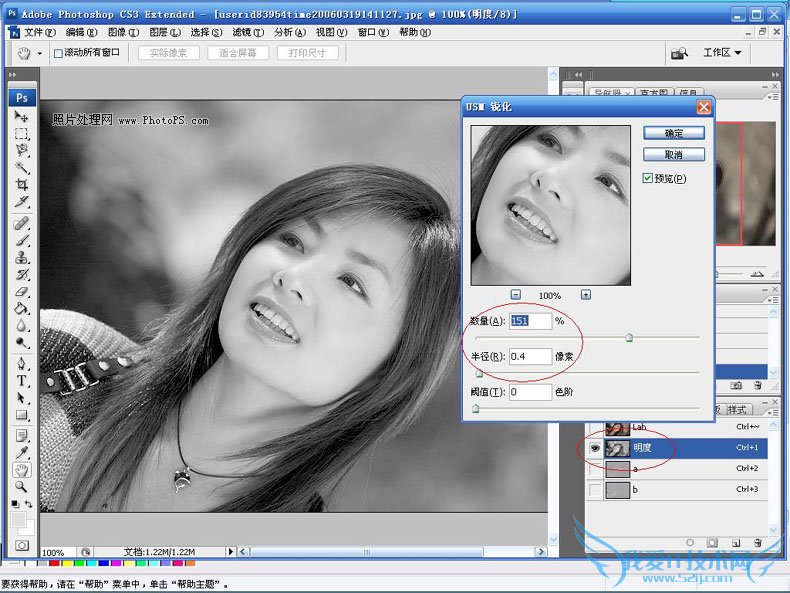Select the Type (T) tool
The height and width of the screenshot is (593, 790).
[22, 381]
